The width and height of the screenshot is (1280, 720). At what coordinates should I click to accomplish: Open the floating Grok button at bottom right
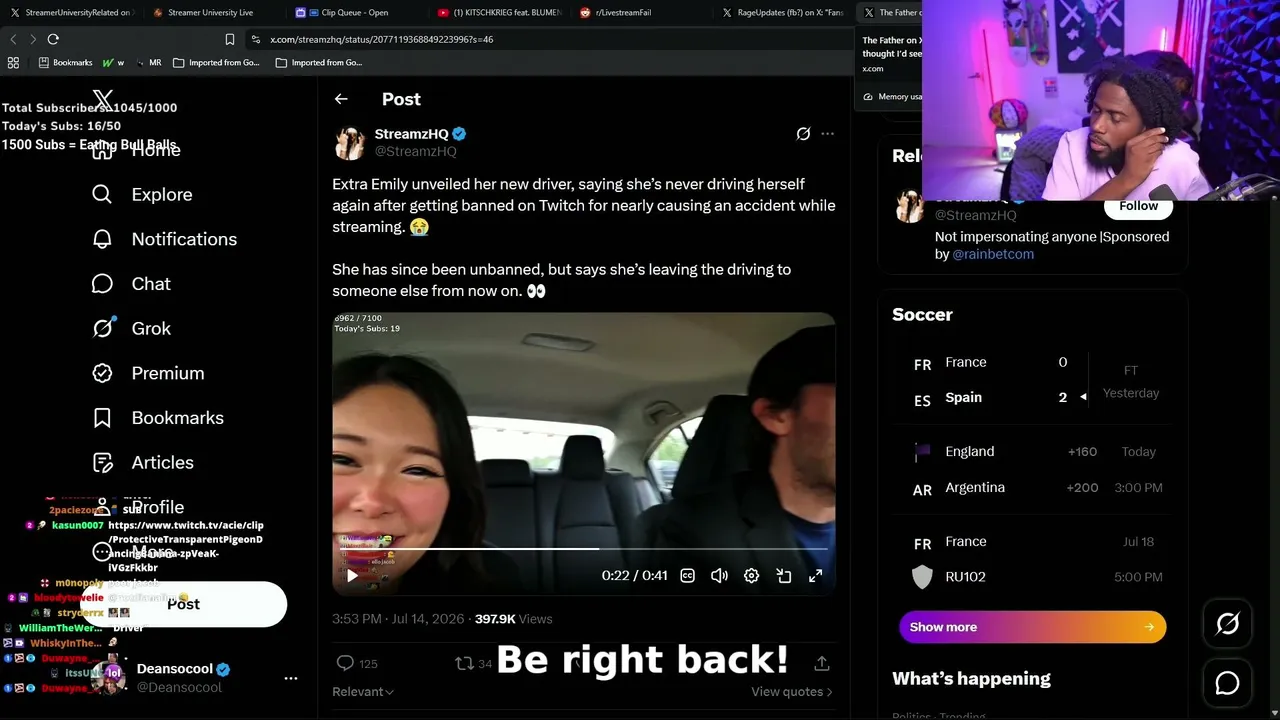click(1227, 625)
